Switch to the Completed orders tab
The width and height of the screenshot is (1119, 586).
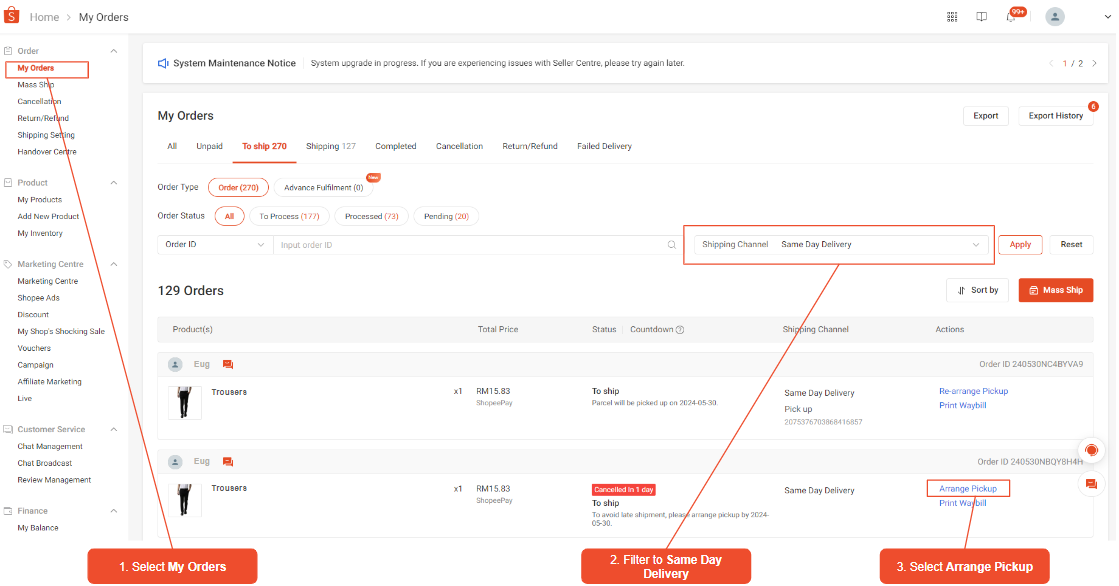pyautogui.click(x=395, y=146)
